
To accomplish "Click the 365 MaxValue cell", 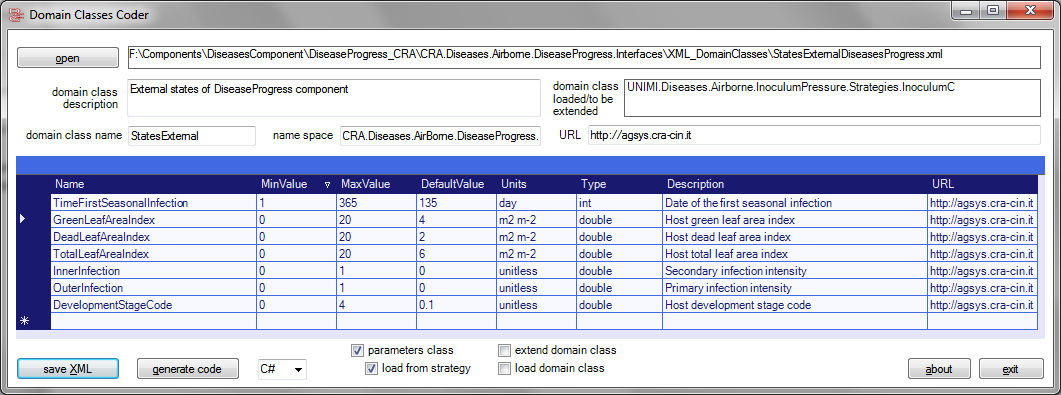I will [376, 203].
